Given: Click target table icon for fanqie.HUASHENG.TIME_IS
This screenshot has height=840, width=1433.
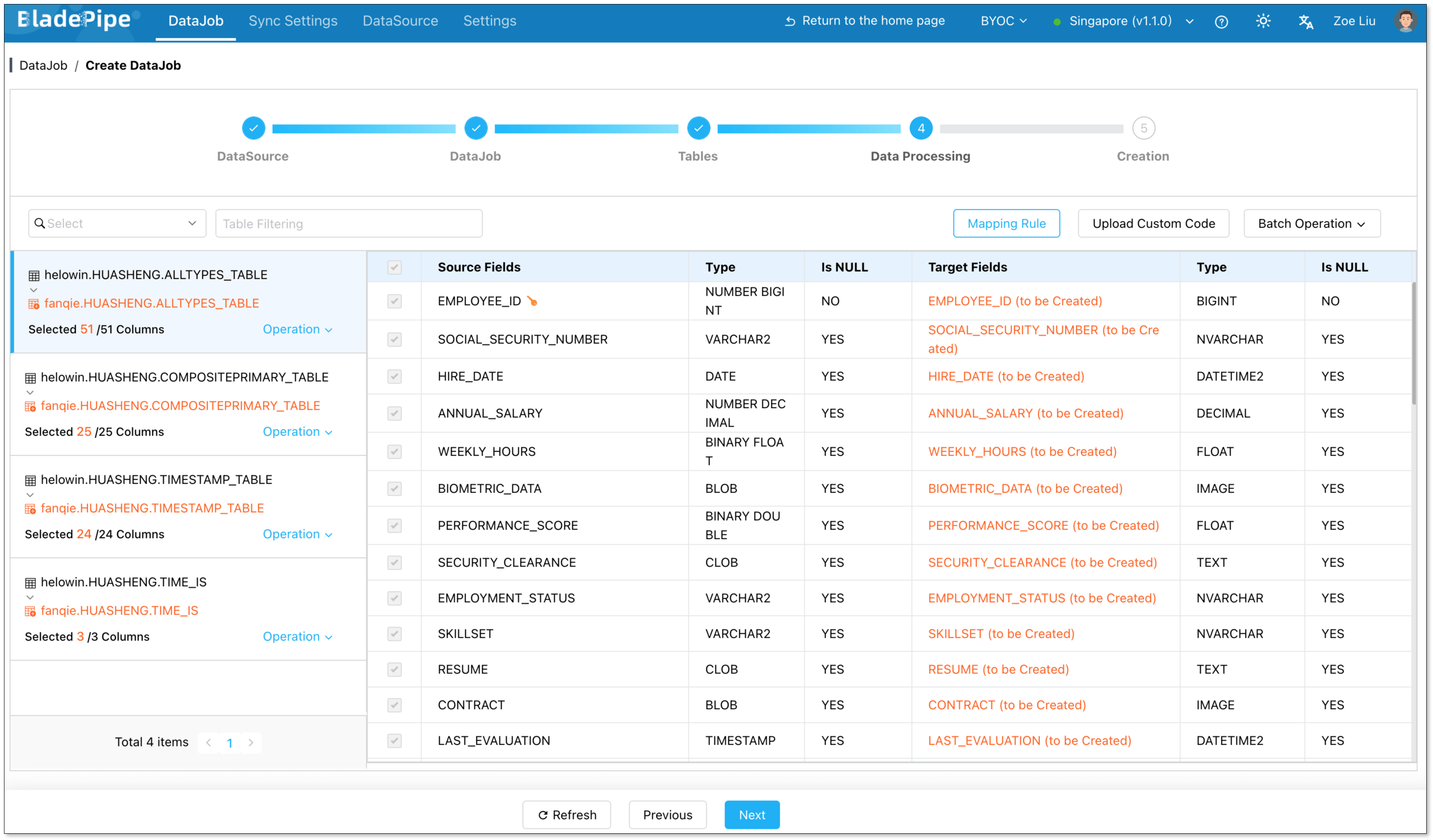Looking at the screenshot, I should click(x=30, y=611).
